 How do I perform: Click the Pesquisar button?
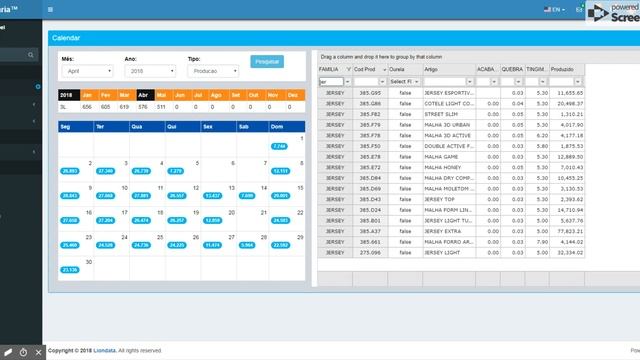267,62
